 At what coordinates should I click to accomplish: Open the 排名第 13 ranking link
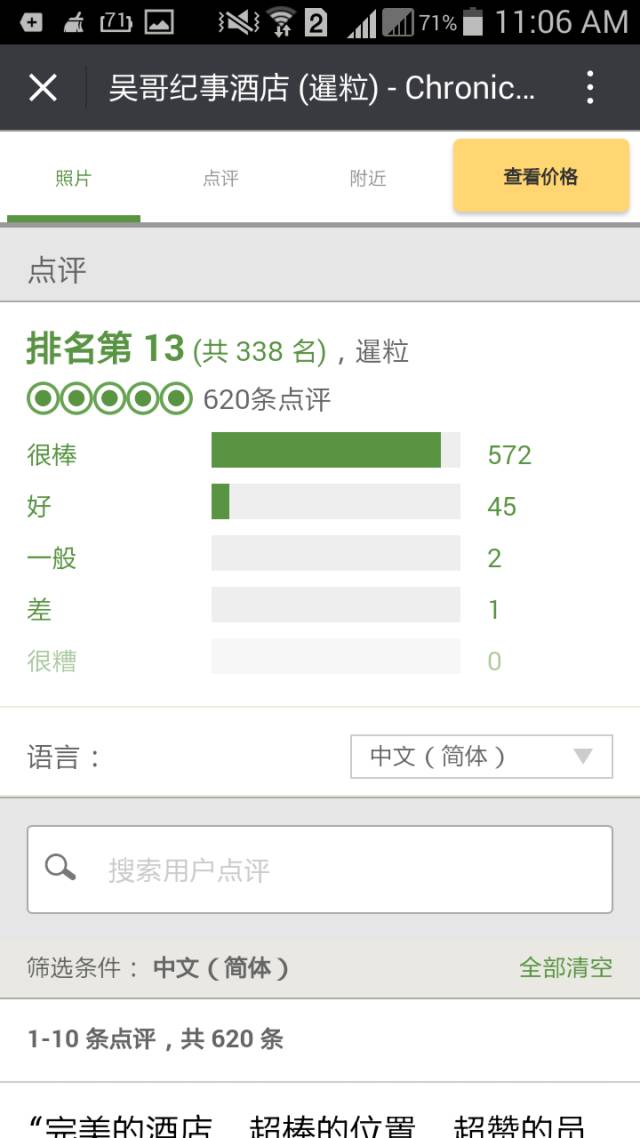pyautogui.click(x=105, y=350)
